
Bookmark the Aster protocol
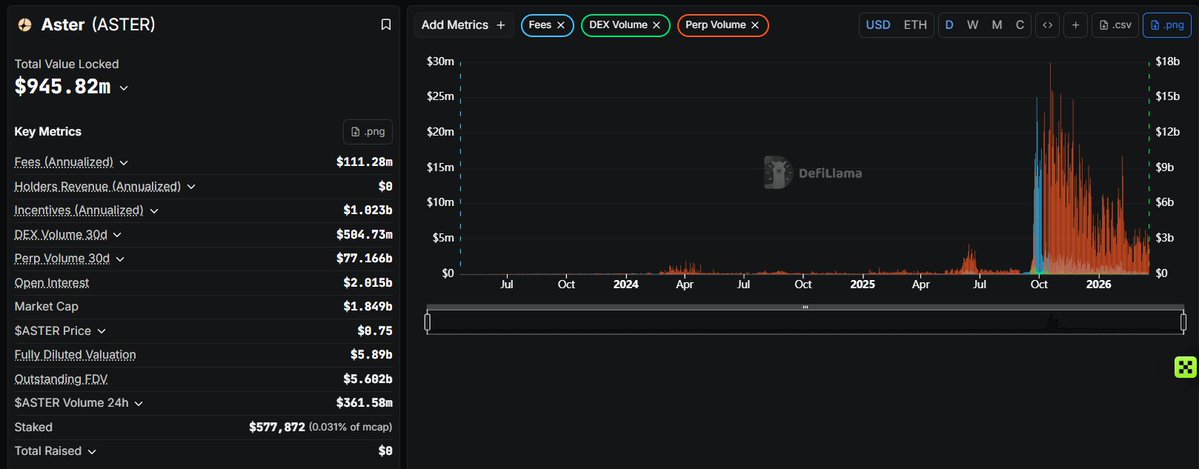[x=386, y=25]
